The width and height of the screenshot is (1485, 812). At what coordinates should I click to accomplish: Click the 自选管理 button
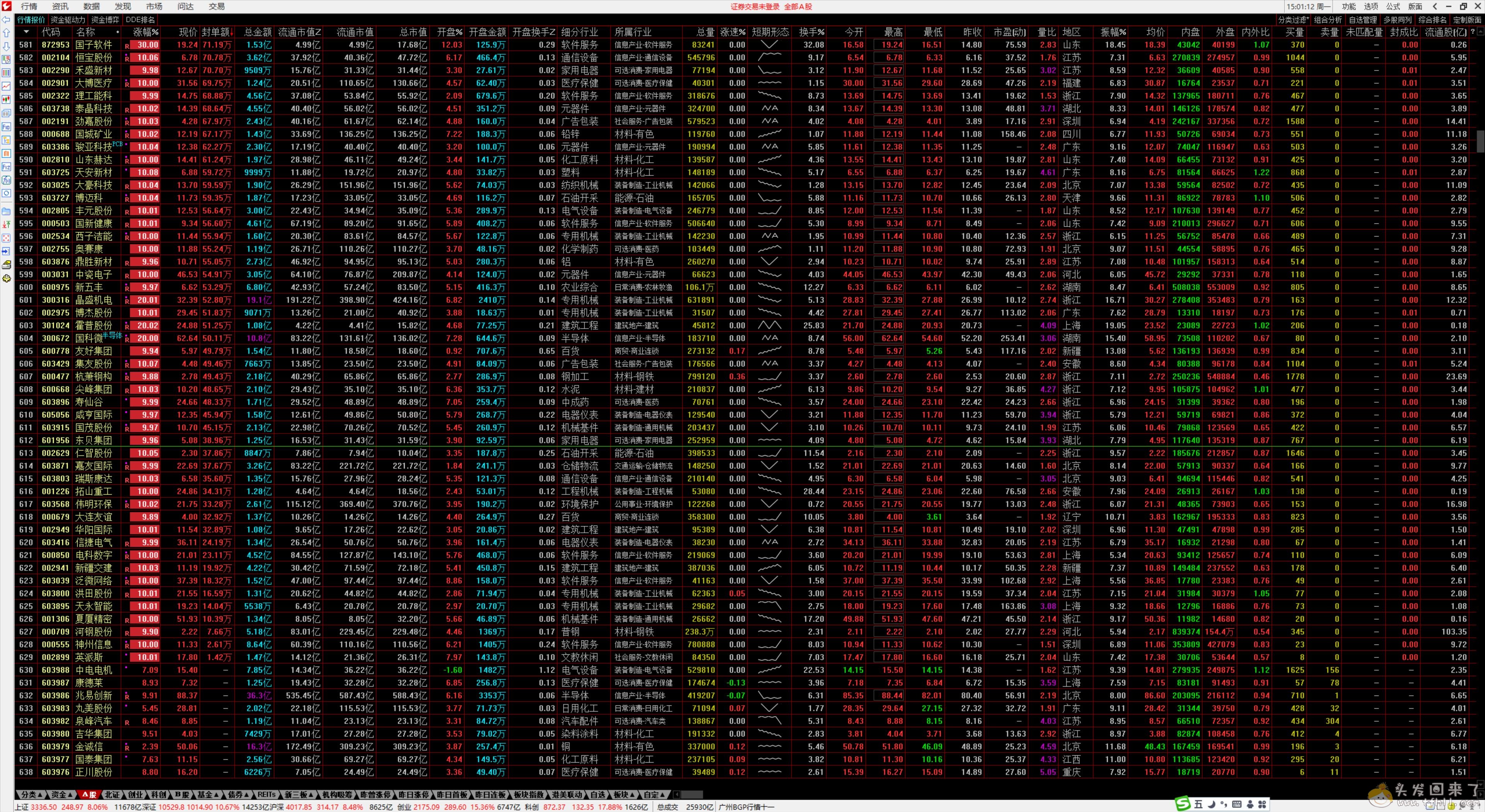tap(1363, 20)
